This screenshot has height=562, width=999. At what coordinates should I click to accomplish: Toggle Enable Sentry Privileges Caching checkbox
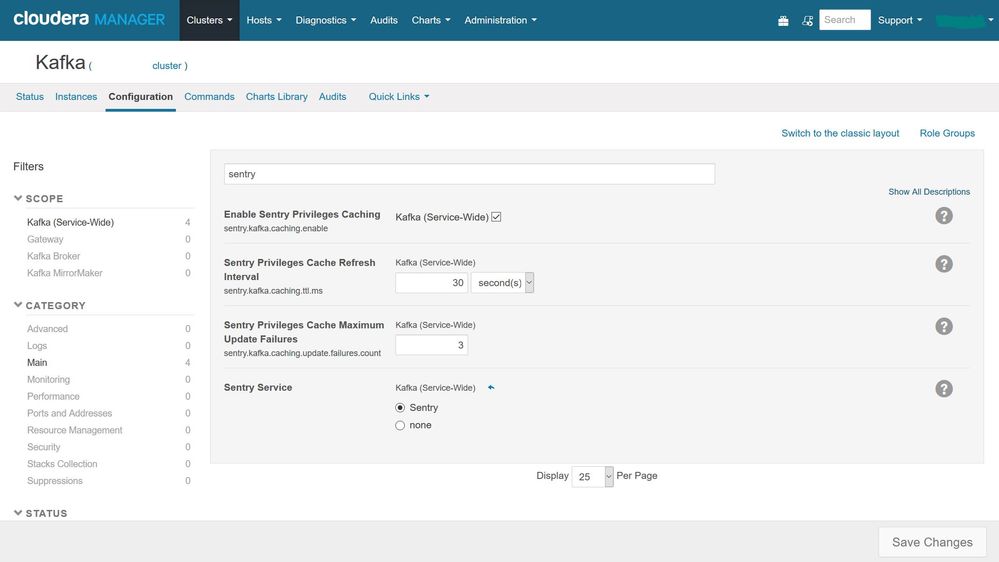[x=496, y=217]
